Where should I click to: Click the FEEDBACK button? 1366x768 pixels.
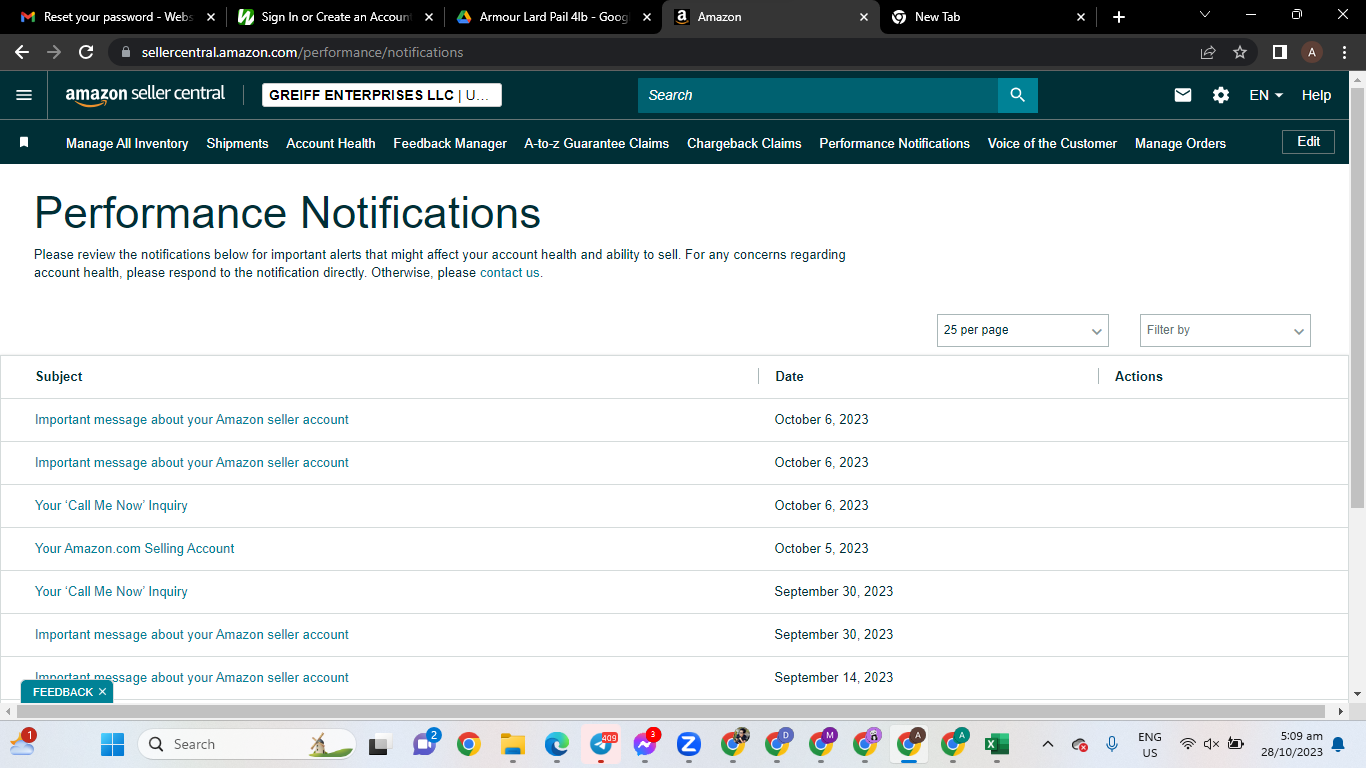62,692
